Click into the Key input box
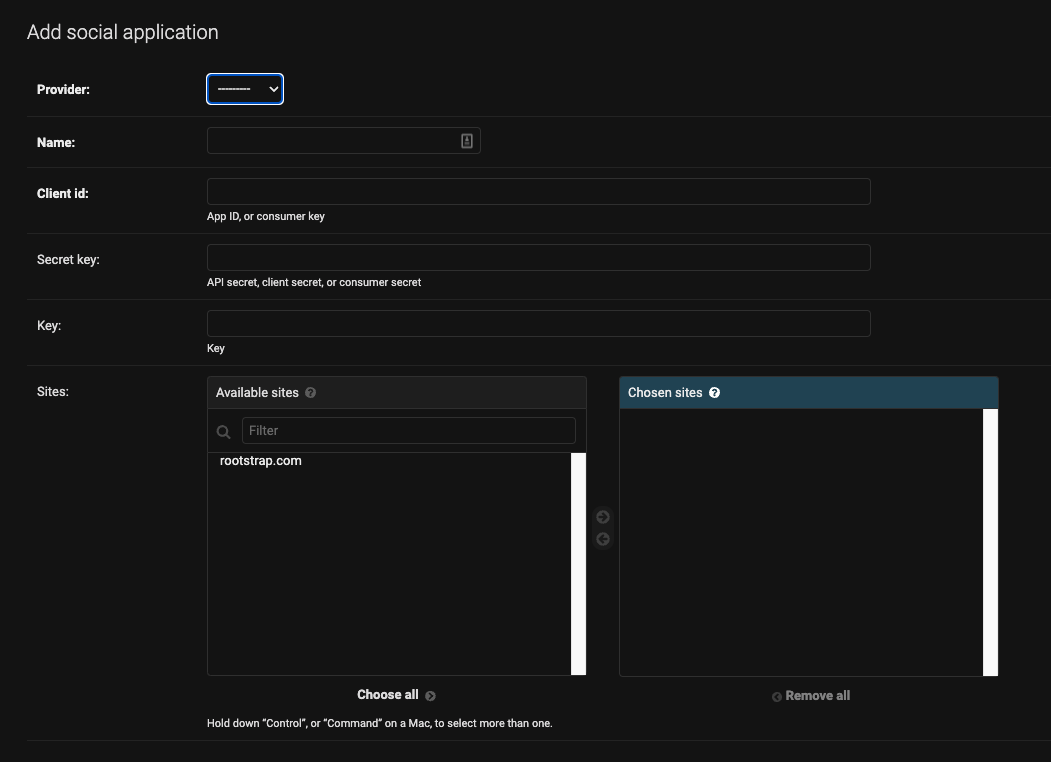1051x762 pixels. click(x=538, y=324)
